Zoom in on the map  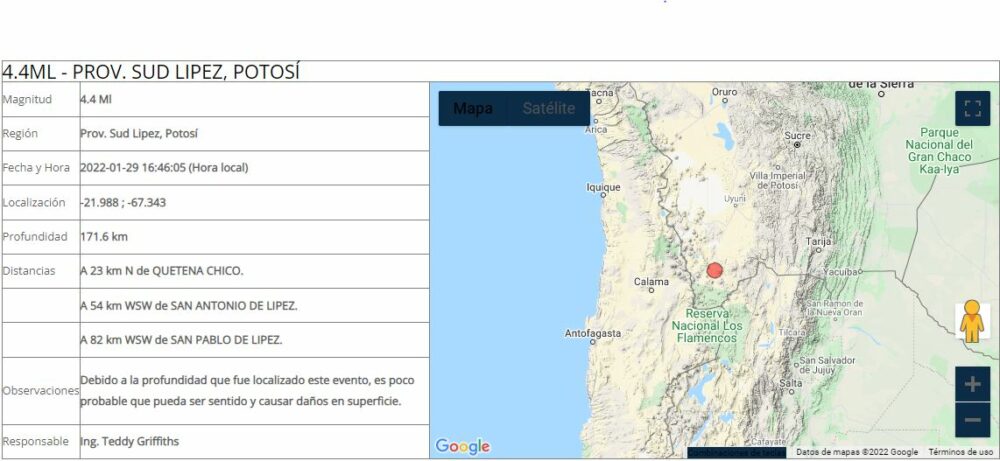(972, 384)
